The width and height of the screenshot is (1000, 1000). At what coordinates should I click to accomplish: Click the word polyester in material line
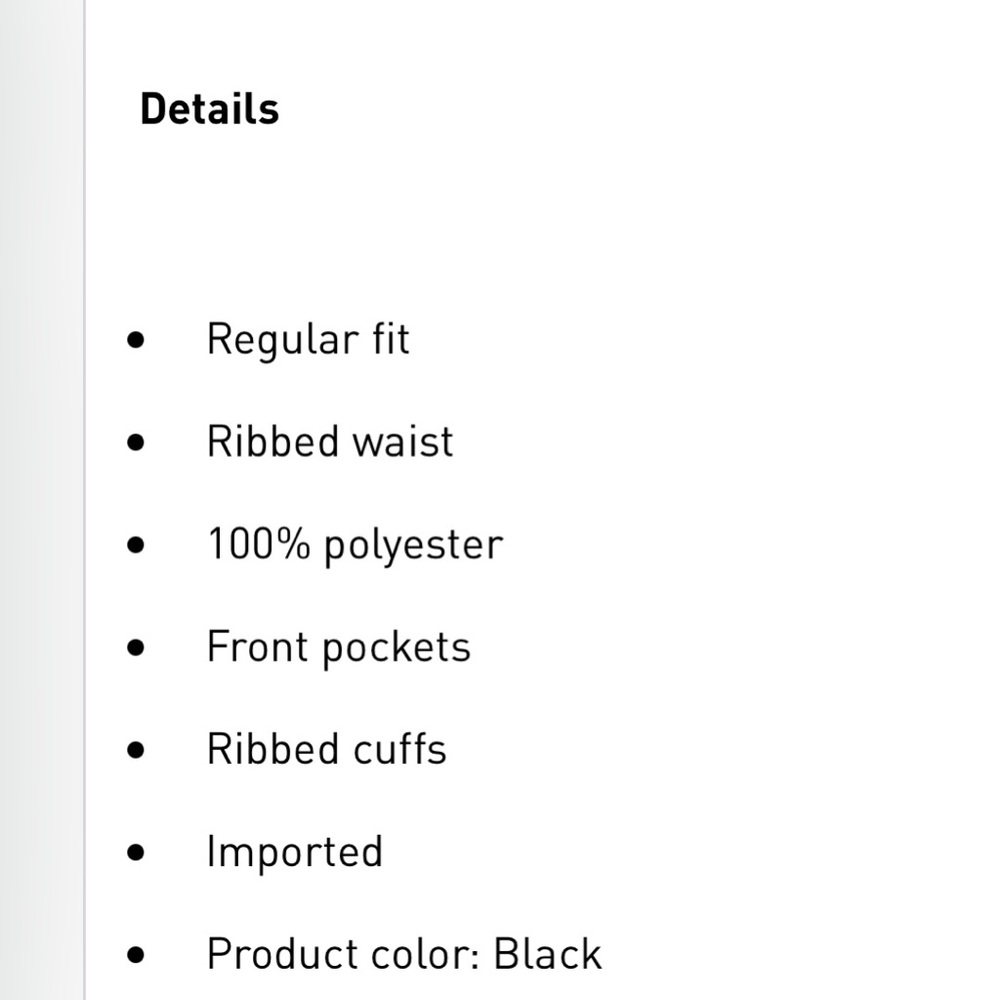[414, 548]
